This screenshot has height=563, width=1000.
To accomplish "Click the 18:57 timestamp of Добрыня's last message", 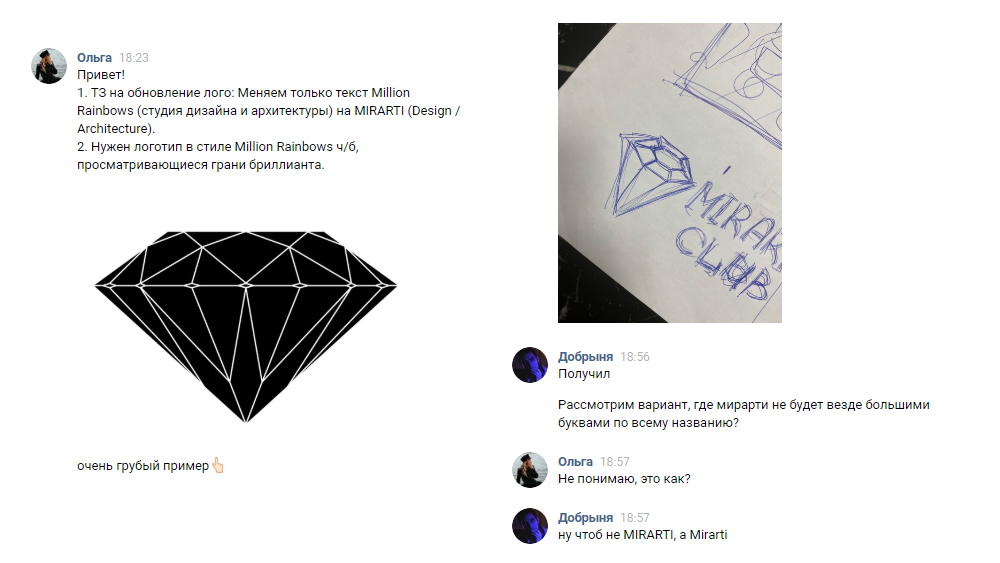I will [x=635, y=518].
